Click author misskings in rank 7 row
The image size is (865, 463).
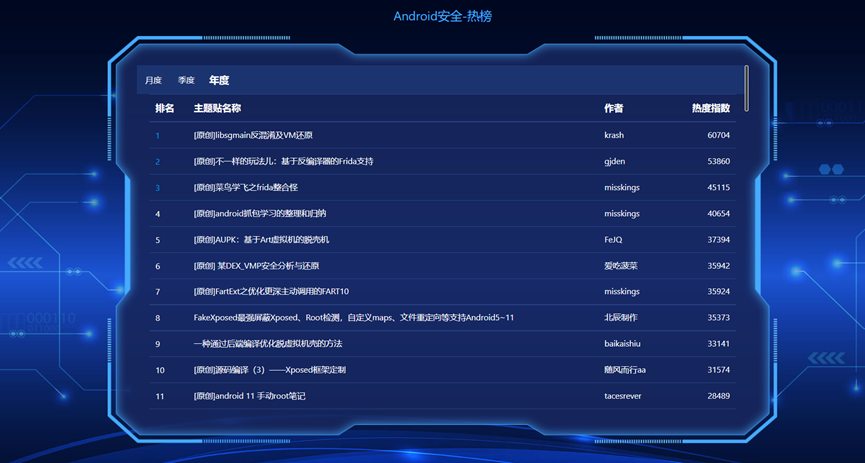click(622, 291)
